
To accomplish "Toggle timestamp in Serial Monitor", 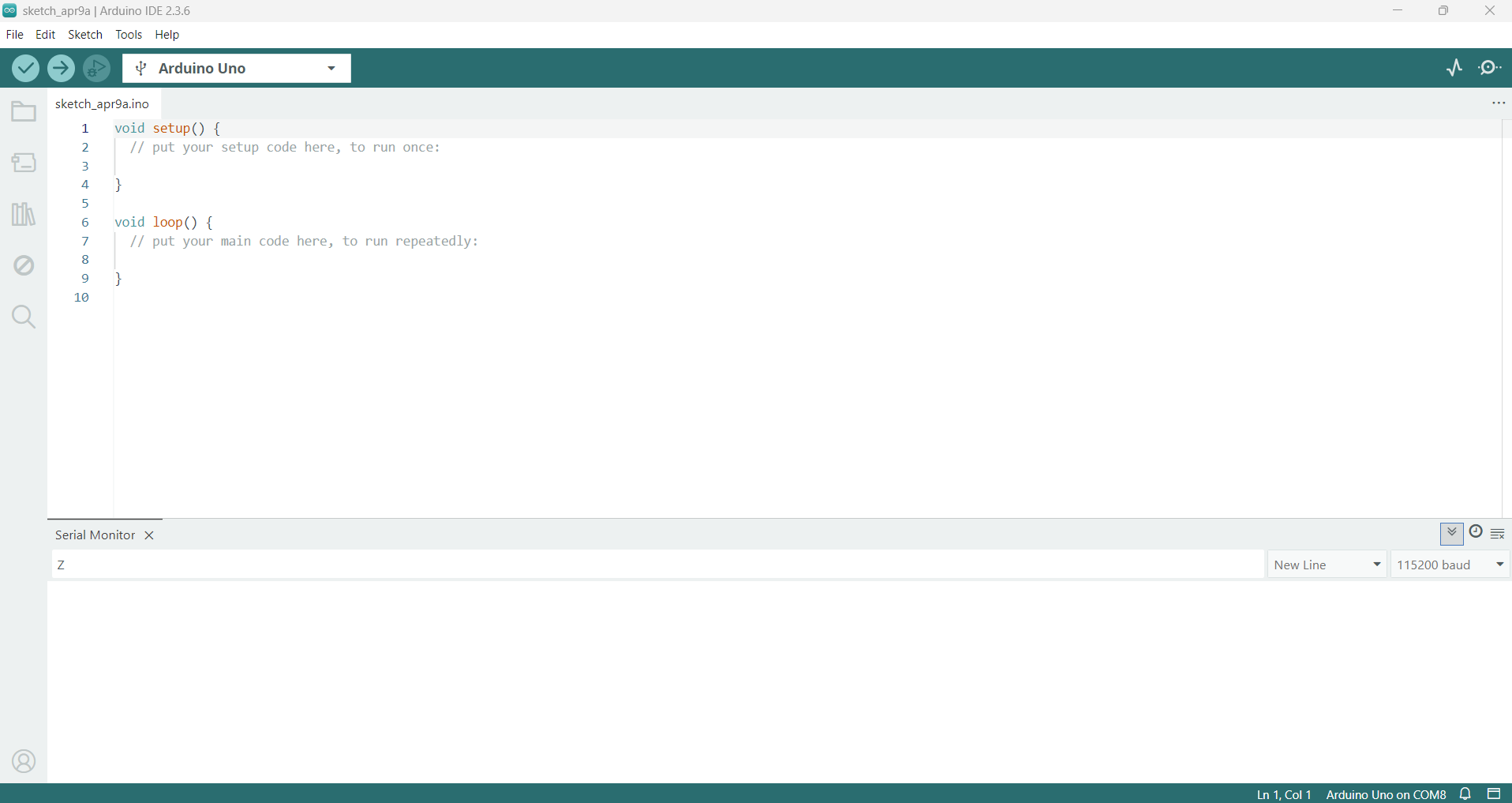I will (x=1476, y=531).
